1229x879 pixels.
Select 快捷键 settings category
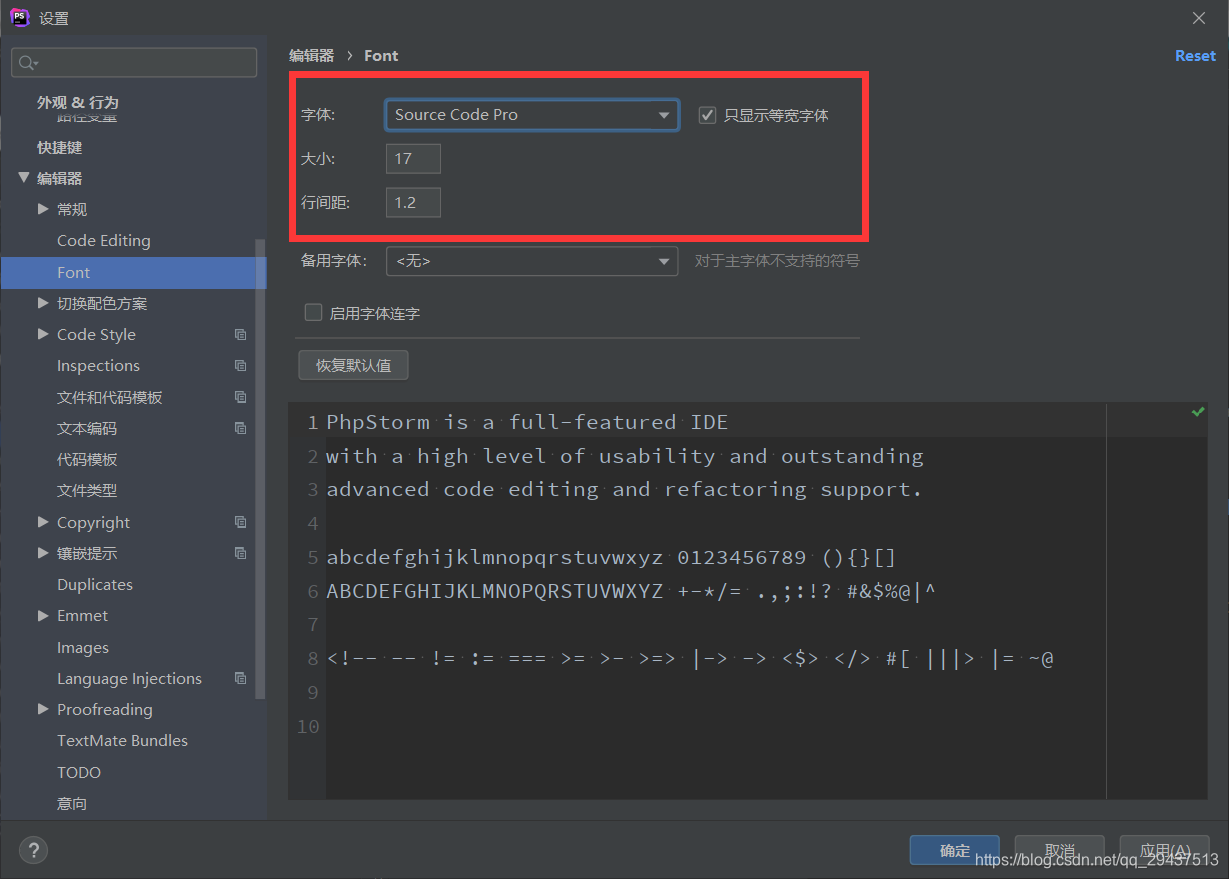click(60, 147)
